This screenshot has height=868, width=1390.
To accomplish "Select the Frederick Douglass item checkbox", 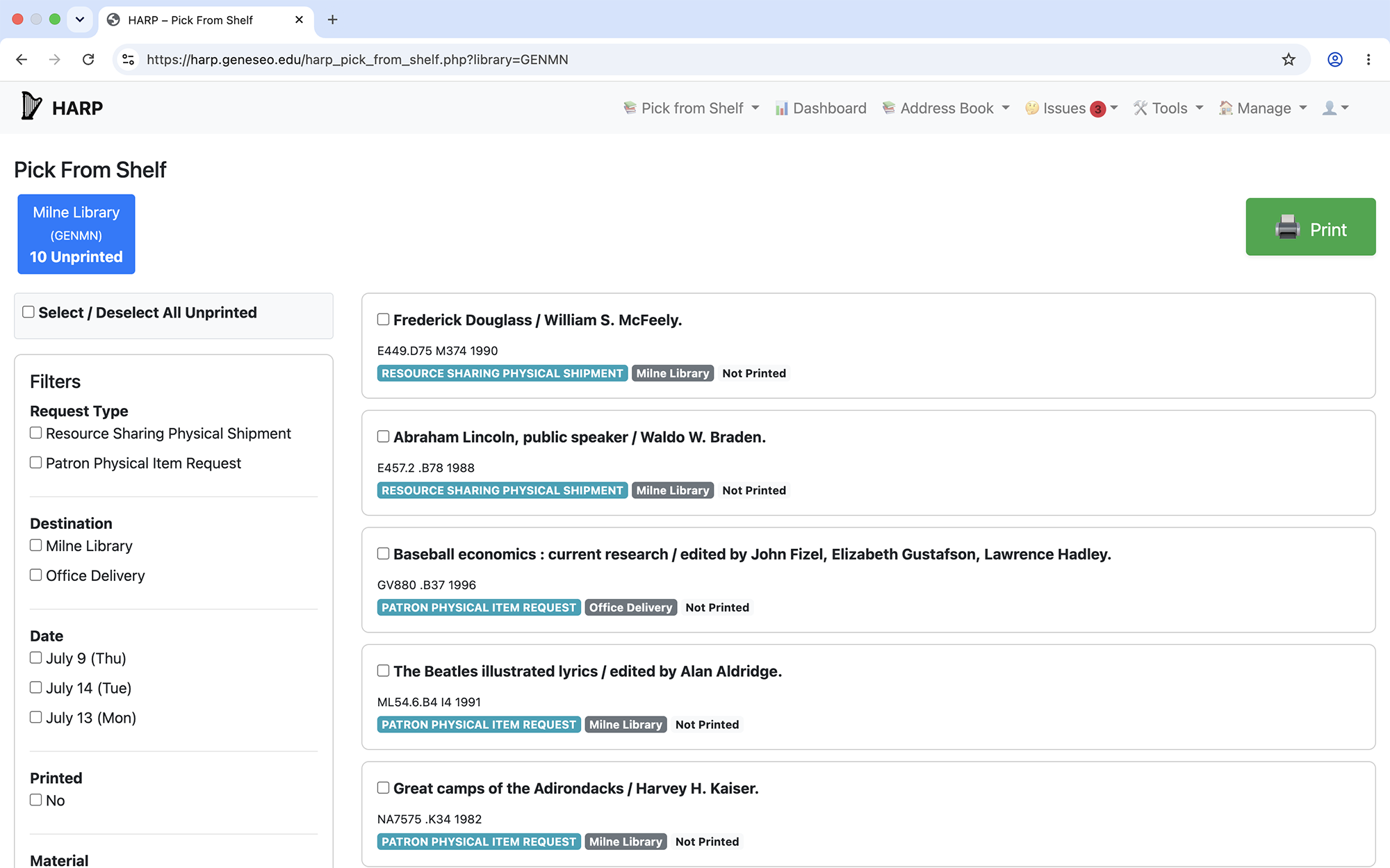I will pyautogui.click(x=383, y=319).
